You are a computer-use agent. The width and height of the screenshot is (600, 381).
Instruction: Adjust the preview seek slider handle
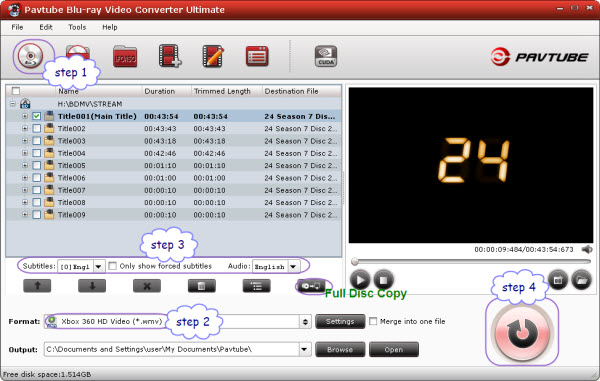coord(355,261)
